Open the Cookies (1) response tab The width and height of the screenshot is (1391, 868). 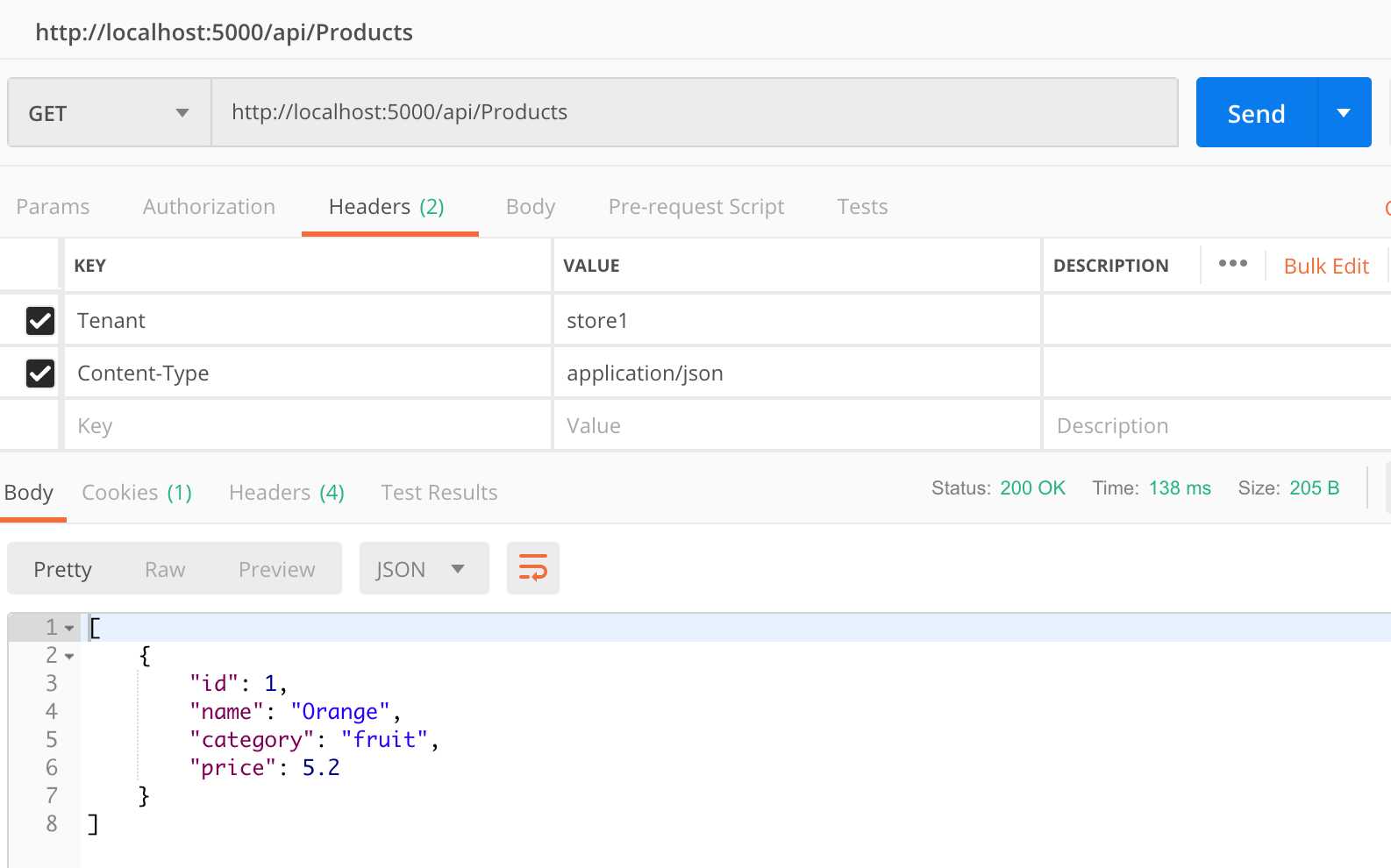click(137, 493)
